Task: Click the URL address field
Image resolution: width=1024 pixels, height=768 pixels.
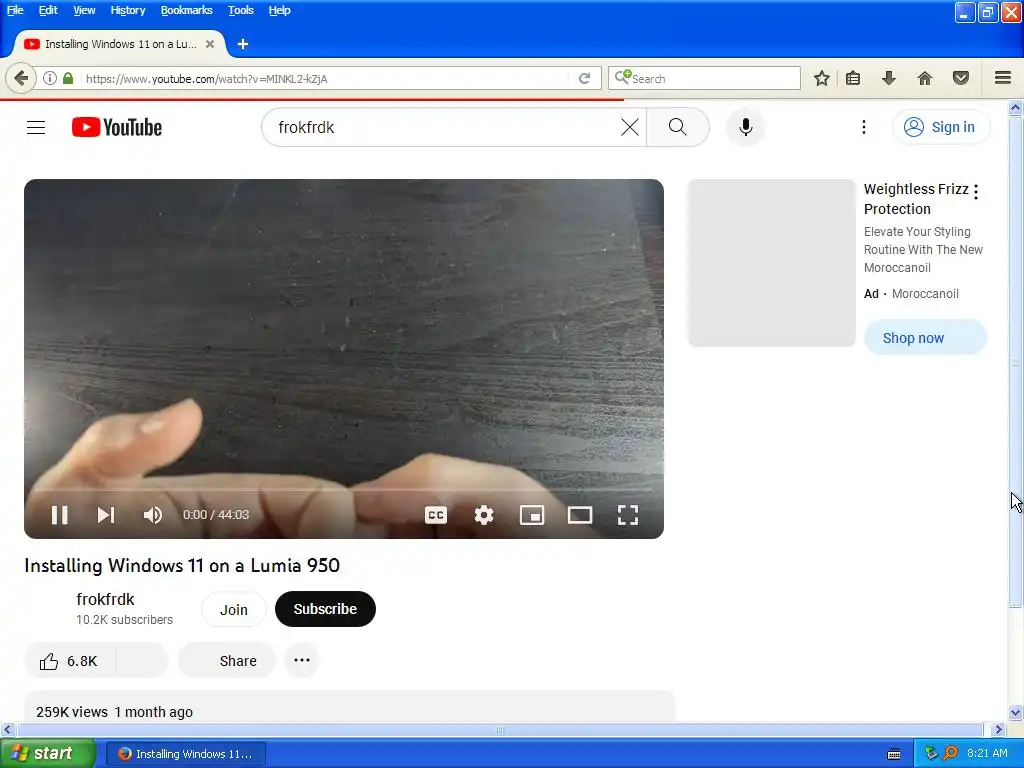Action: [x=325, y=78]
